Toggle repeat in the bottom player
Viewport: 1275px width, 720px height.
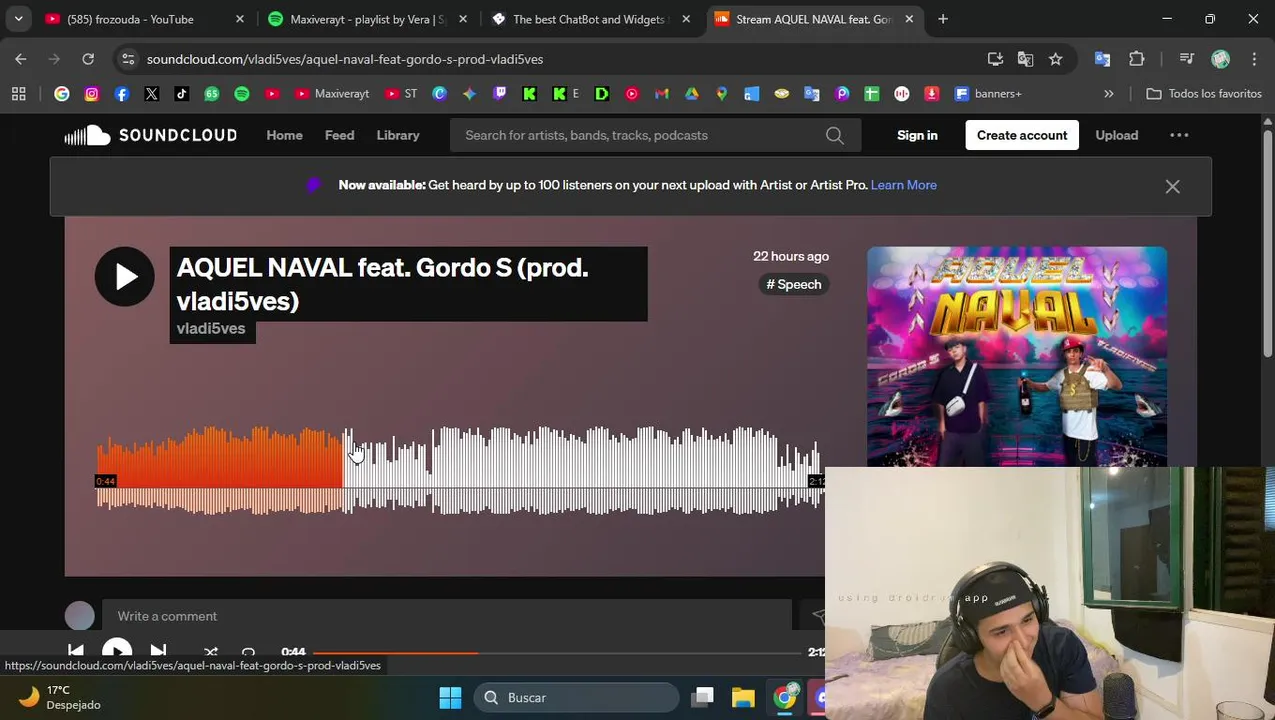pyautogui.click(x=248, y=652)
